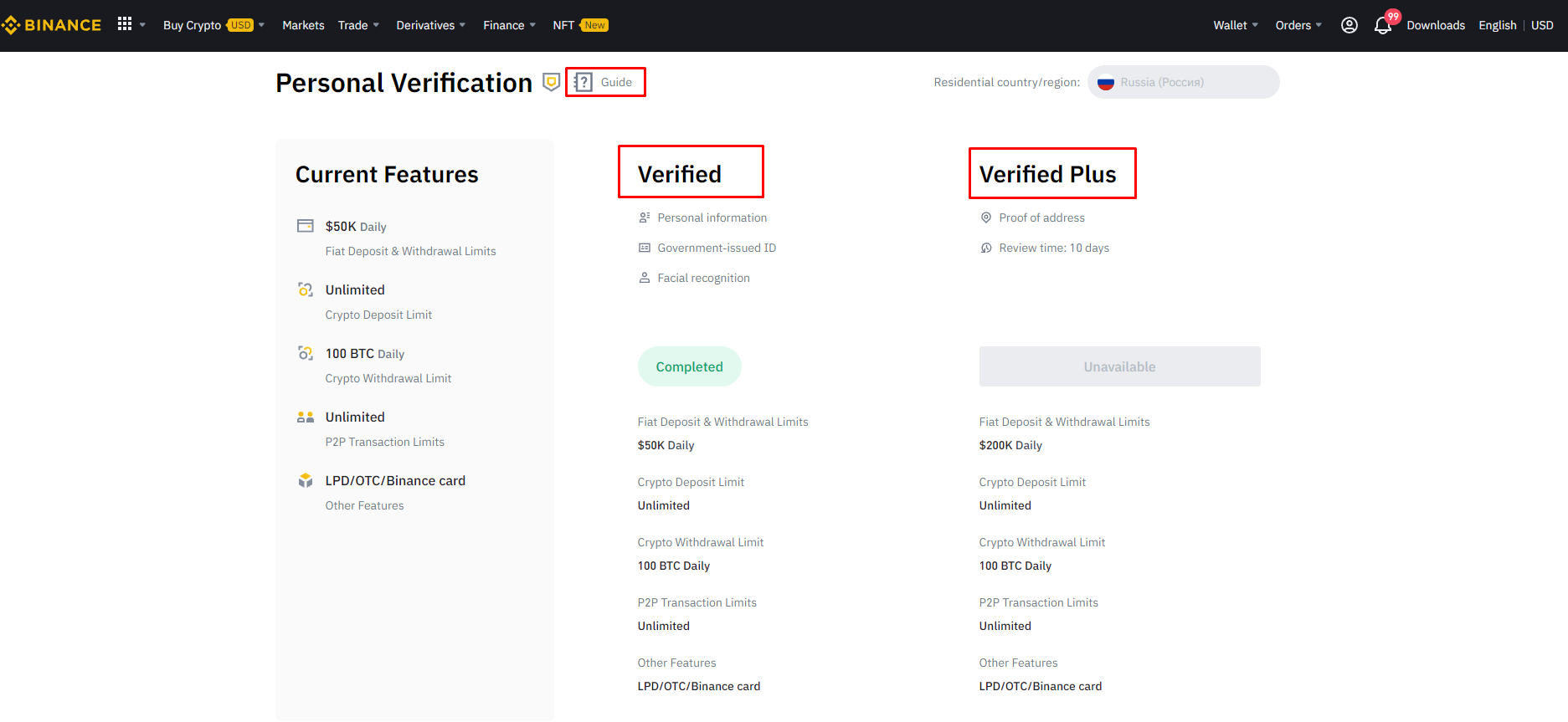The height and width of the screenshot is (722, 1568).
Task: Click the Binance logo
Action: [x=52, y=25]
